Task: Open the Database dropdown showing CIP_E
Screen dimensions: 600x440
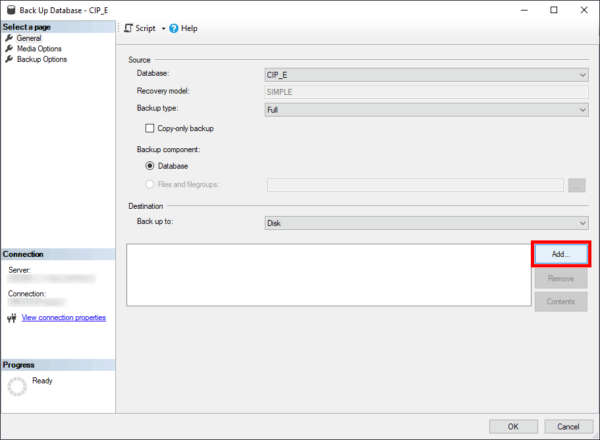Action: 427,75
